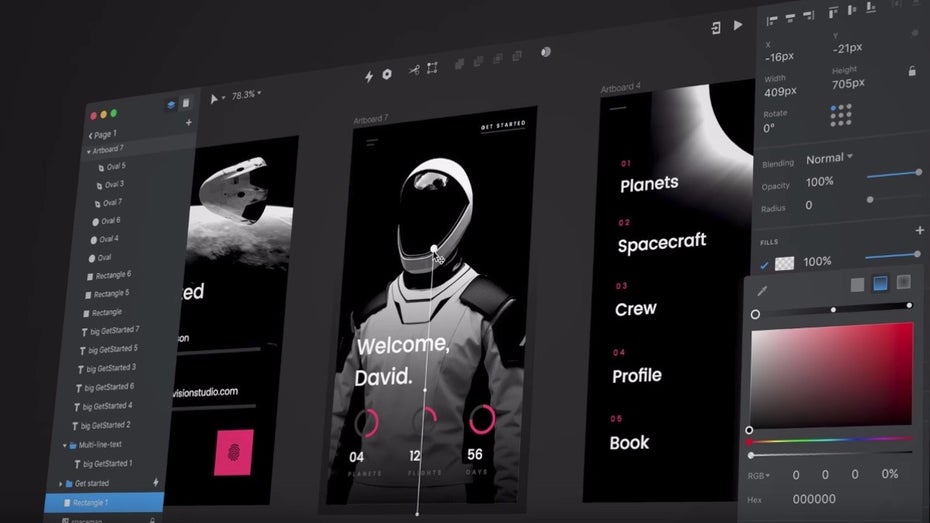
Task: Pick a color with the eyedropper
Action: click(x=762, y=291)
